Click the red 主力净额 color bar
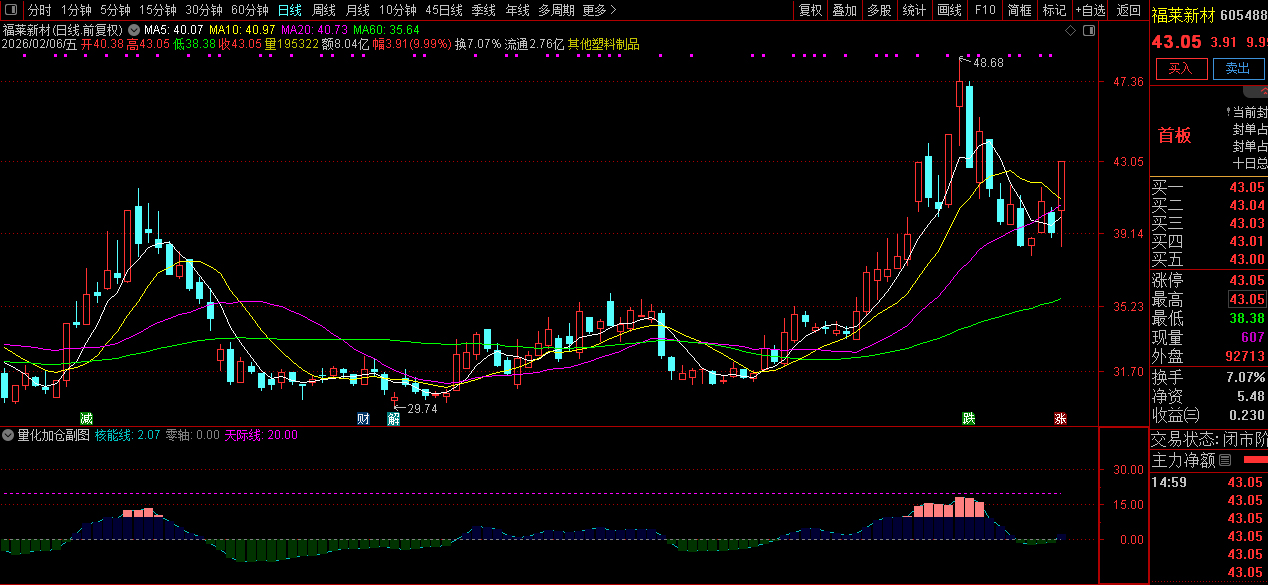Viewport: 1268px width, 585px height. coord(1254,460)
